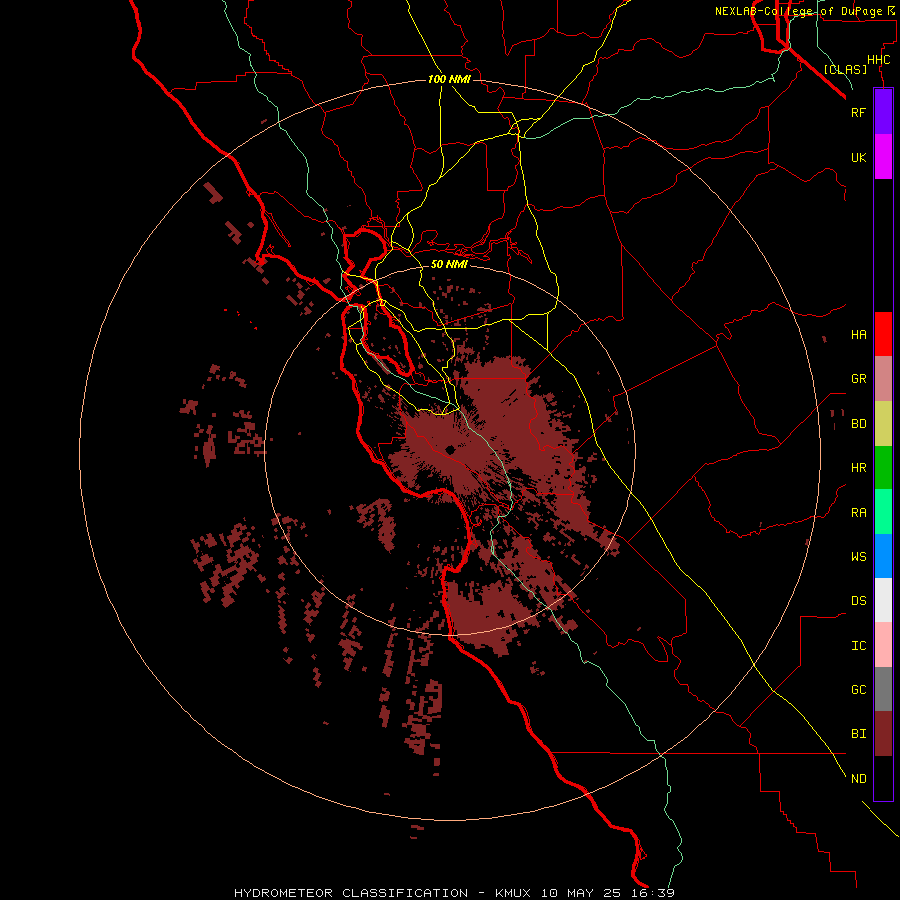
Task: Click the HHC product code text
Action: [x=878, y=60]
